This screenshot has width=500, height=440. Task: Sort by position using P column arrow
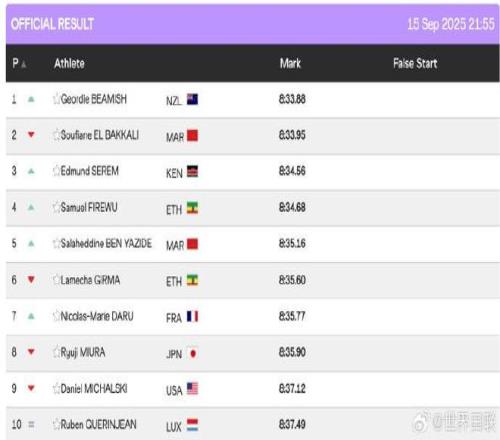coord(24,64)
